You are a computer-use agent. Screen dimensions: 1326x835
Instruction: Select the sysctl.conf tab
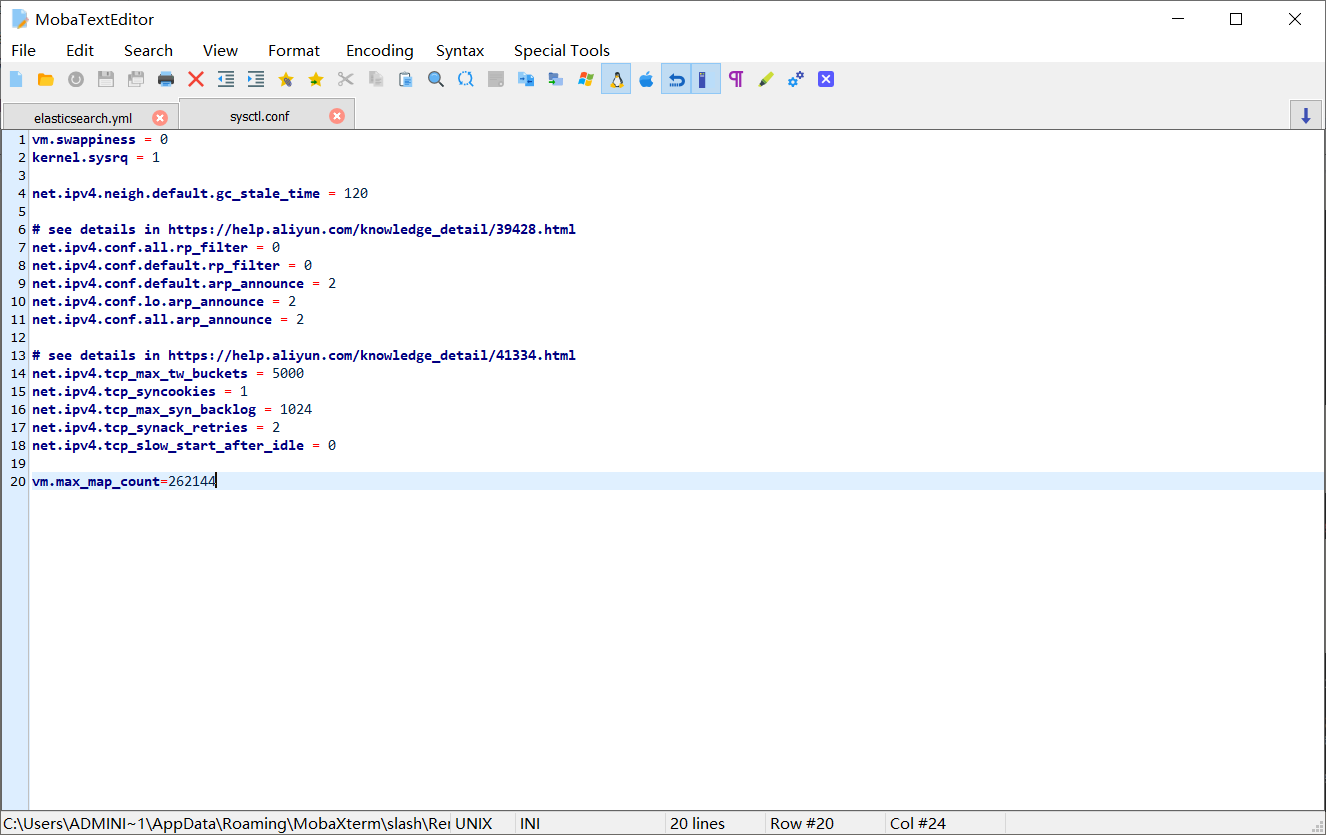tap(260, 116)
